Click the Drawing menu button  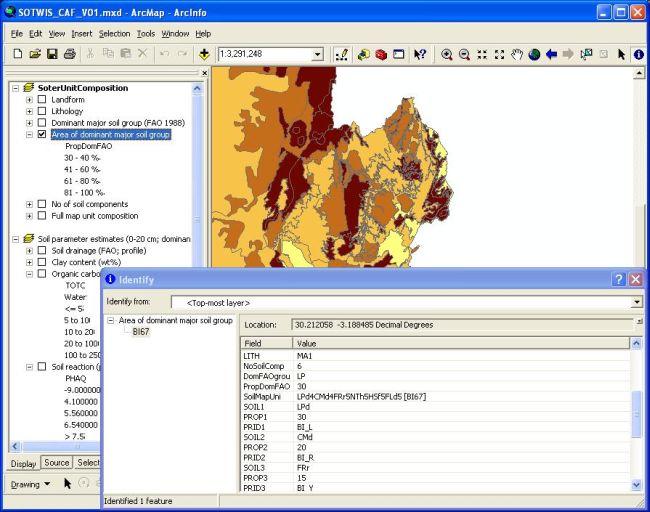tap(25, 484)
